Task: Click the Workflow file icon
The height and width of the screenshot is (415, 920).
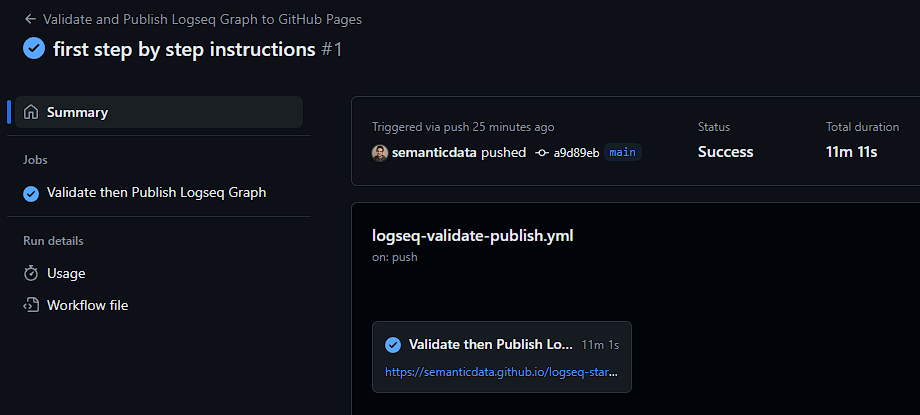Action: click(31, 305)
